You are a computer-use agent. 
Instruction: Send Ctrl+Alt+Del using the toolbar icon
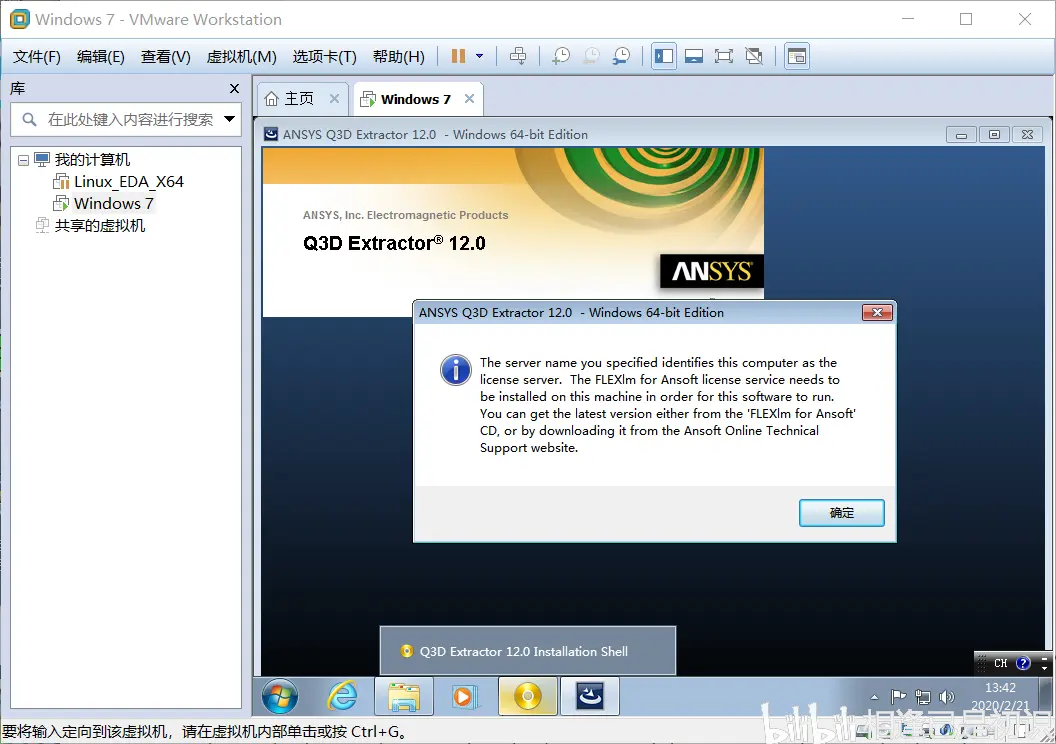(x=518, y=57)
